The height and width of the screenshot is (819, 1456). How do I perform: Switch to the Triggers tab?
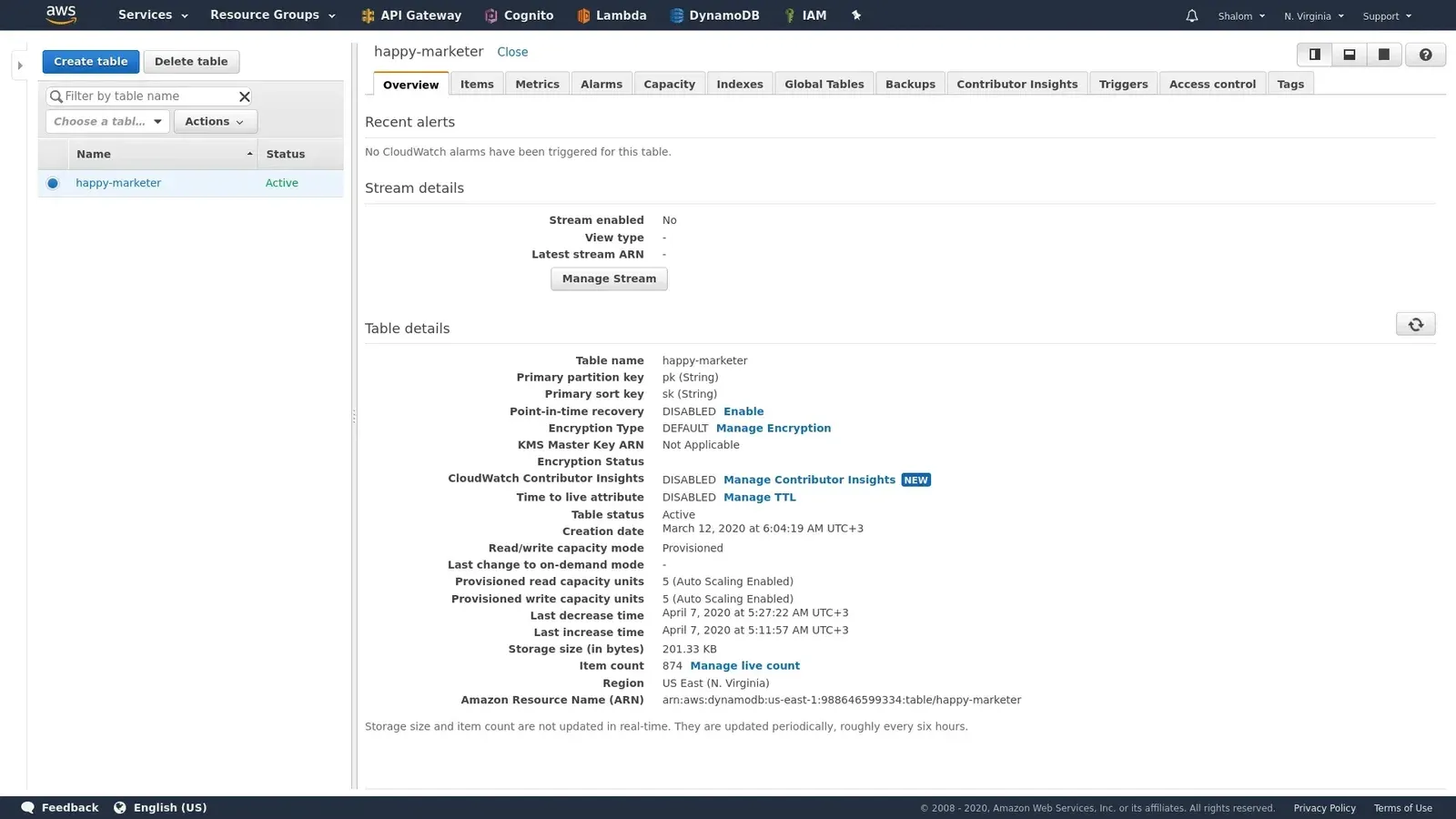[x=1123, y=84]
